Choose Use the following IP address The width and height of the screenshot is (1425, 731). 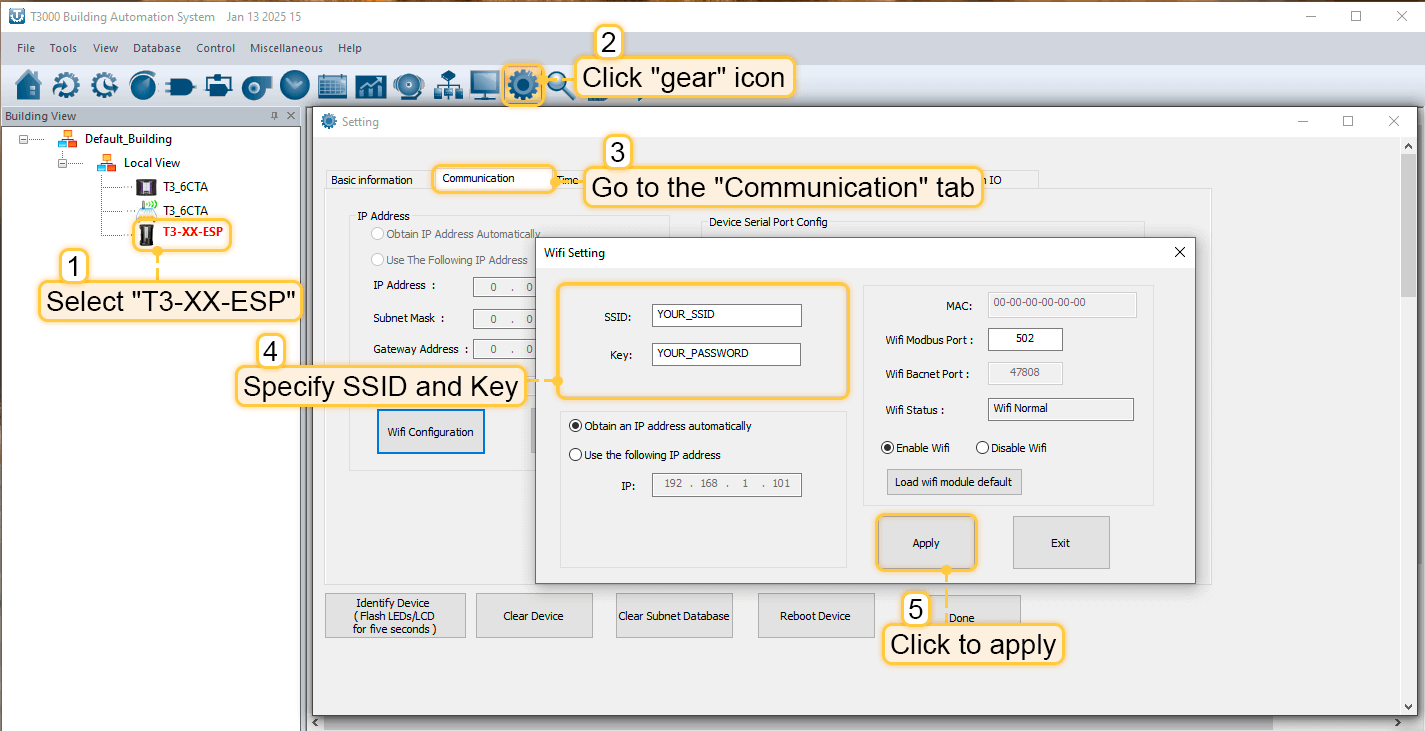pos(576,455)
